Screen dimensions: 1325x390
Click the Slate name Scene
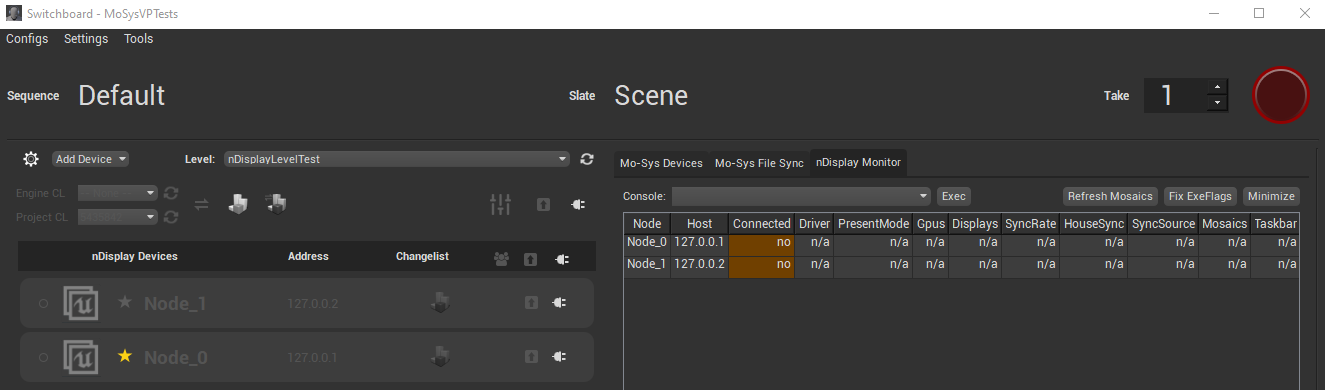pyautogui.click(x=651, y=96)
